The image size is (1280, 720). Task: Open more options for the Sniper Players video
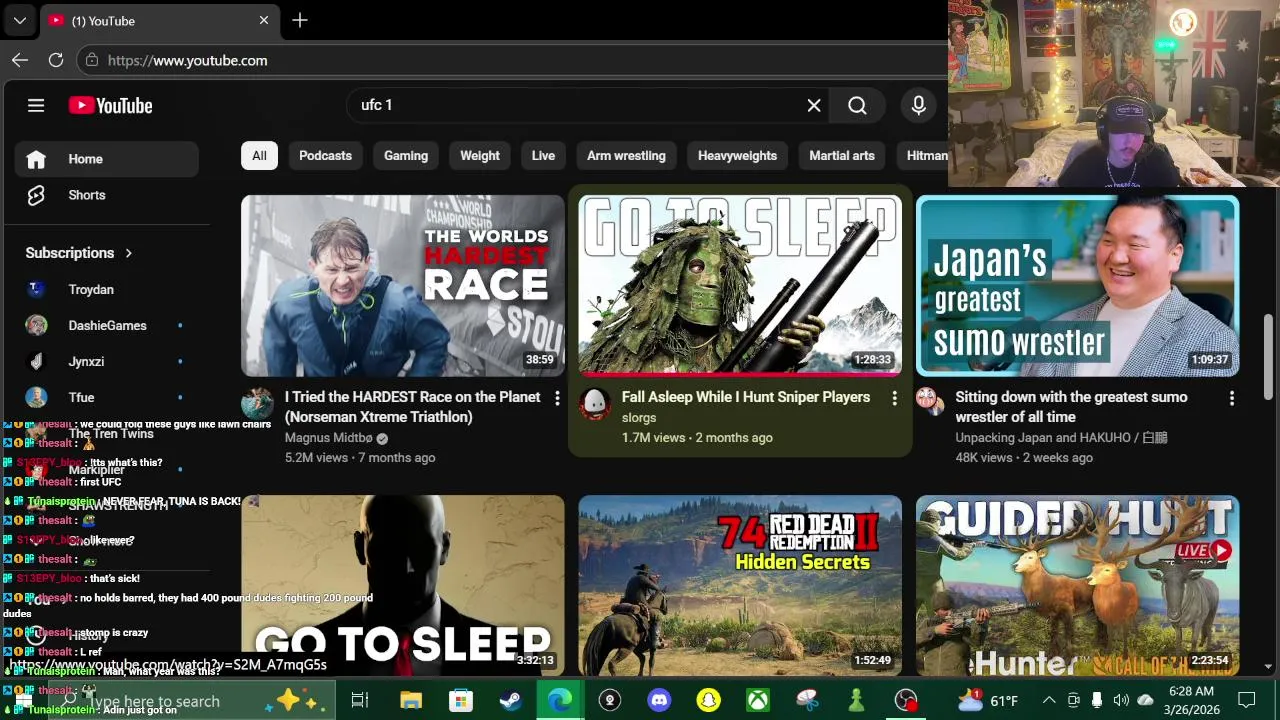(x=894, y=398)
